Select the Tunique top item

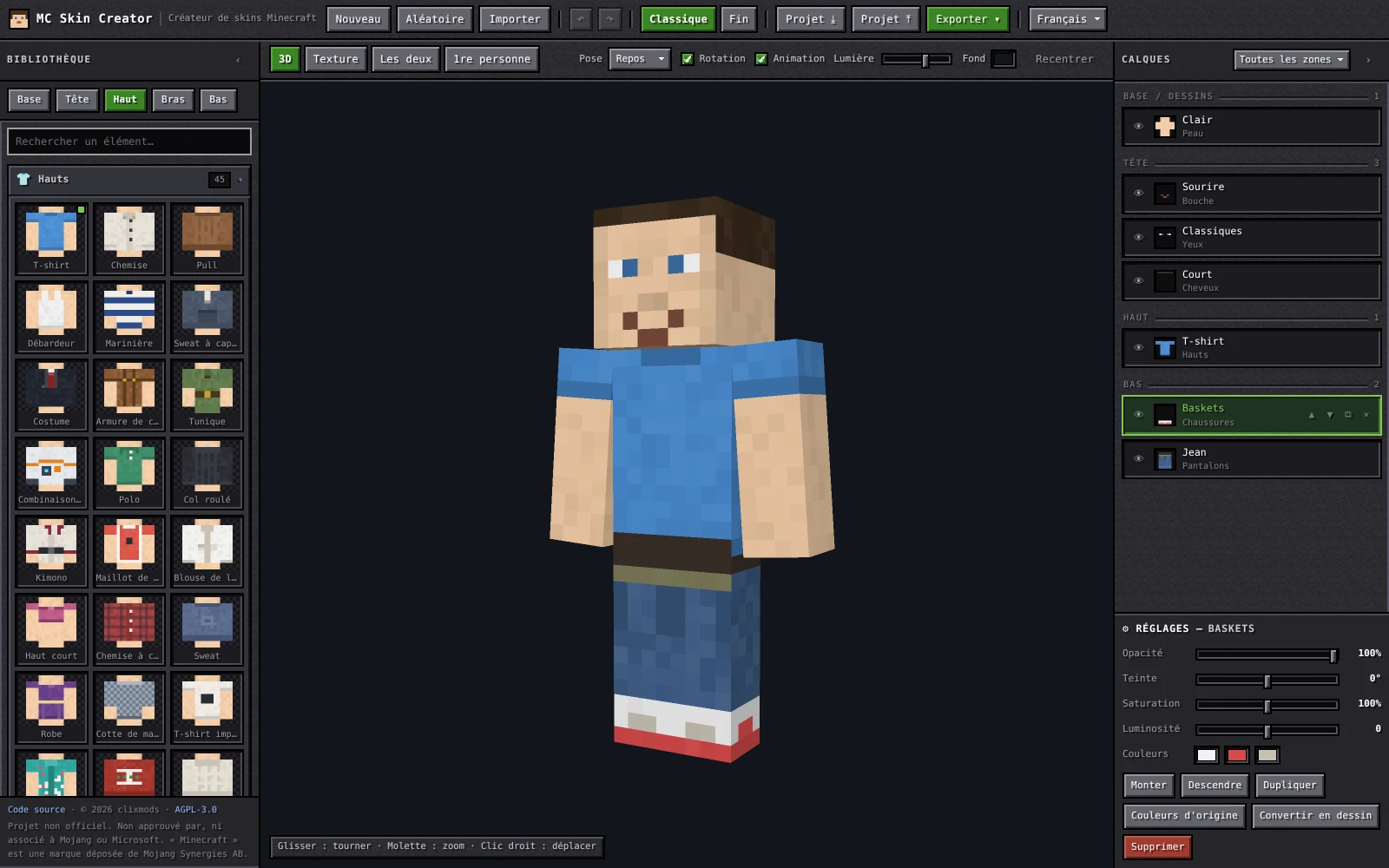pos(207,395)
